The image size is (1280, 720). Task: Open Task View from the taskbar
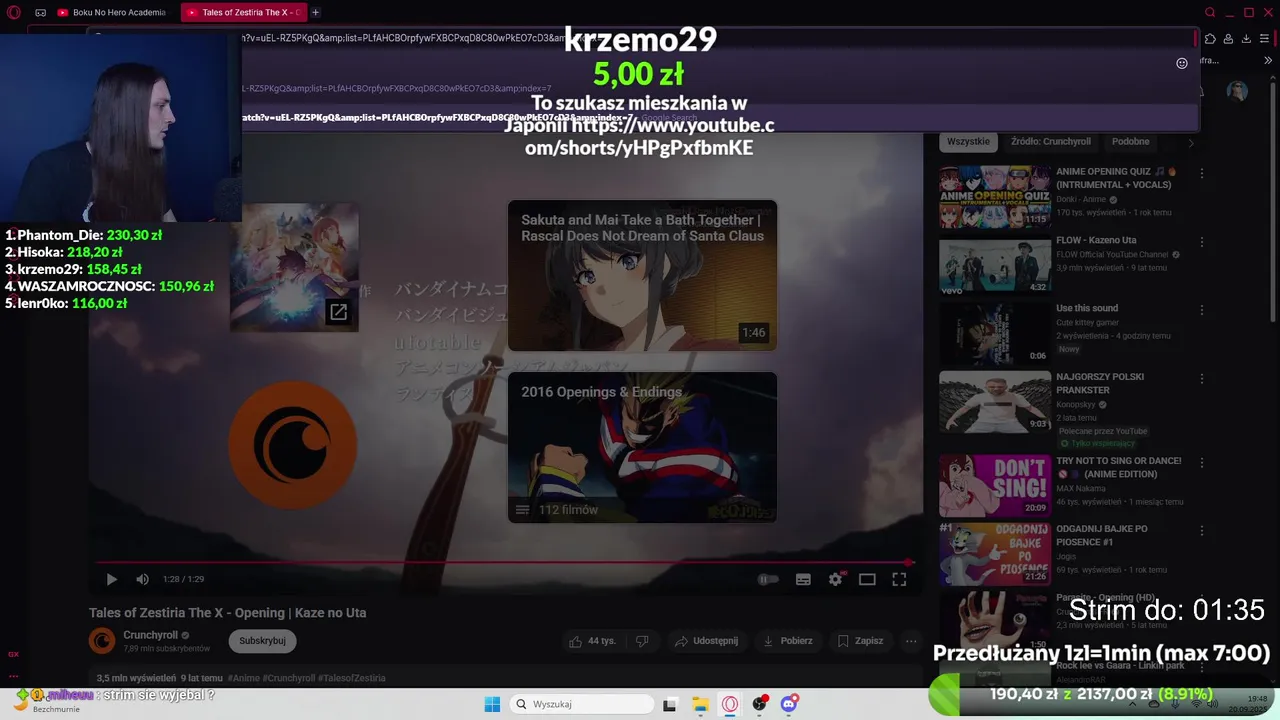669,704
